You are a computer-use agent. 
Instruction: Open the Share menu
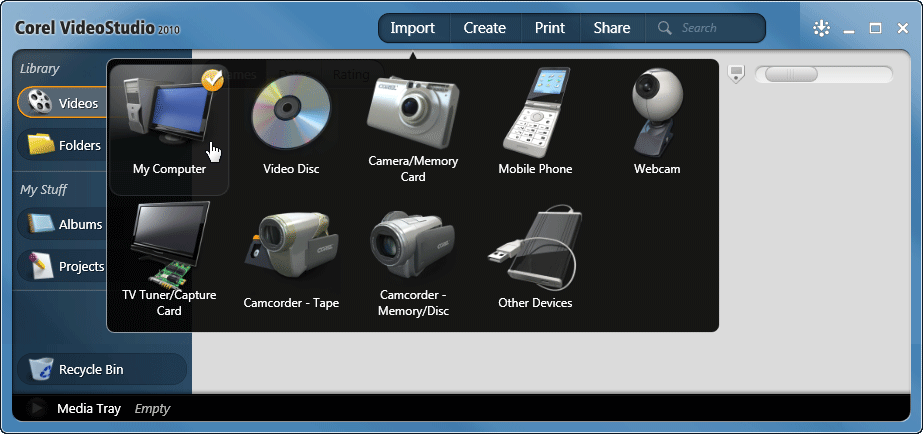click(x=612, y=28)
